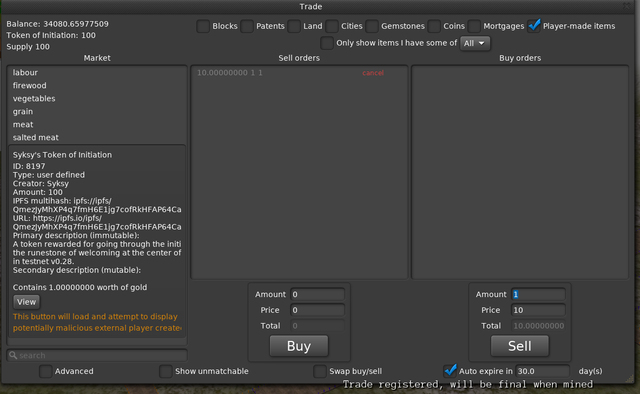Select vegetables in the Market list
Image resolution: width=640 pixels, height=394 pixels.
pos(97,99)
